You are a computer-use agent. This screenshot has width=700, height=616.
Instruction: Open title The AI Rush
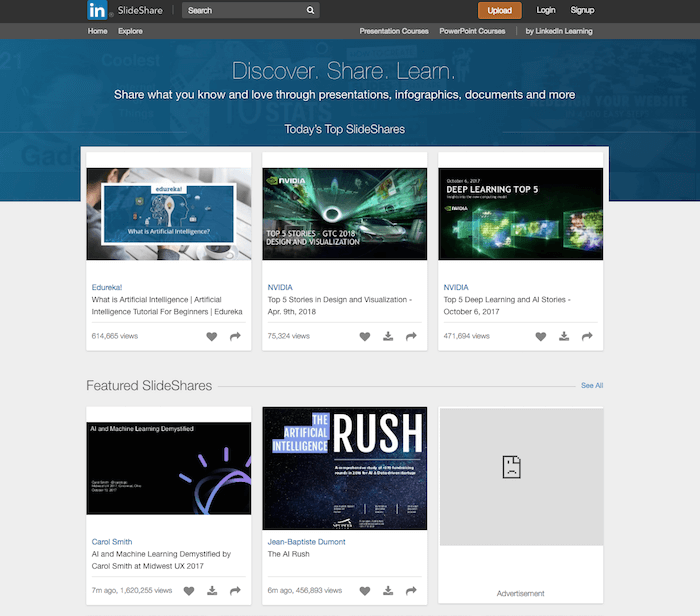tap(288, 554)
